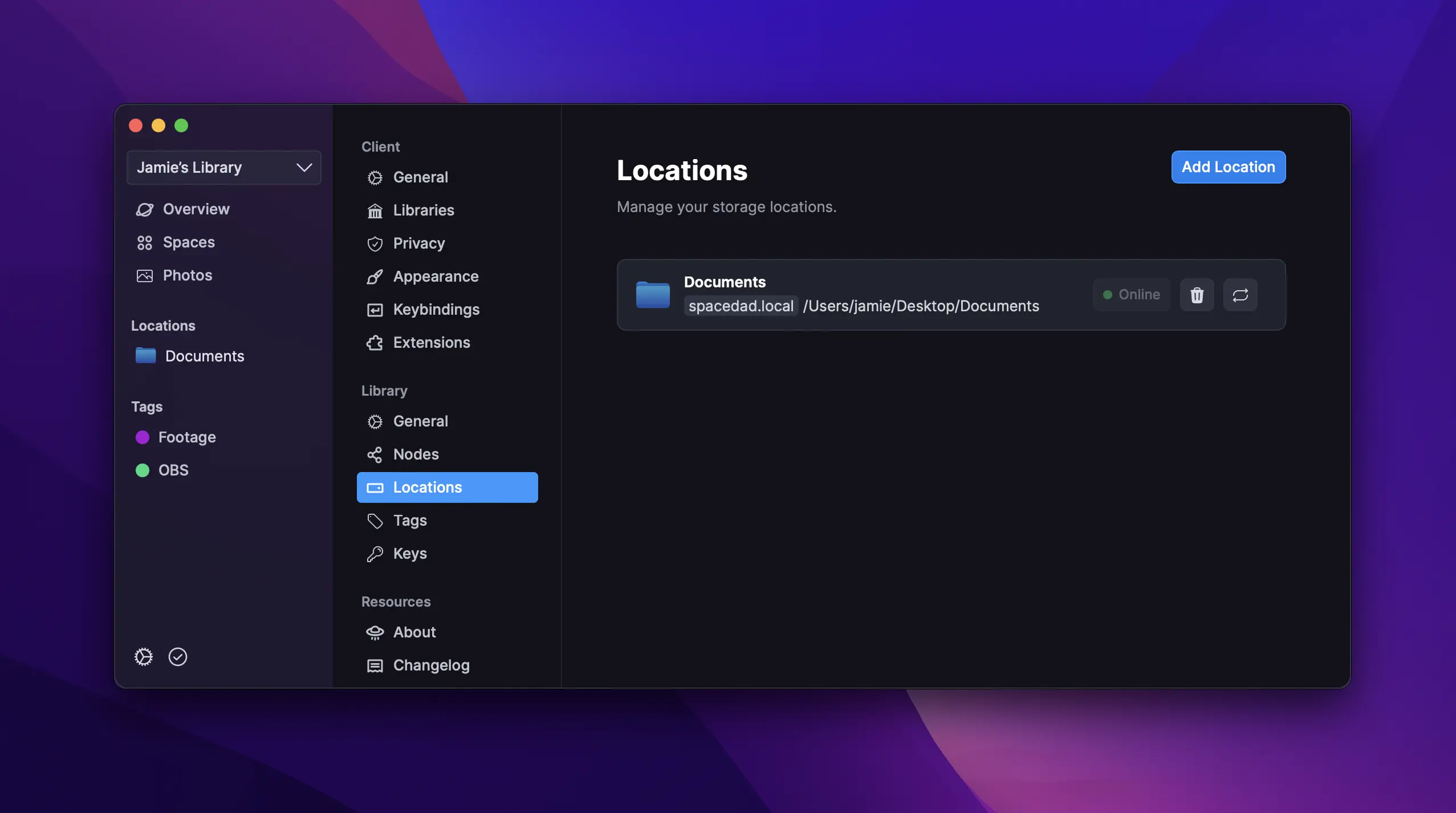Click the sync status checkmark icon
The width and height of the screenshot is (1456, 813).
coord(178,656)
